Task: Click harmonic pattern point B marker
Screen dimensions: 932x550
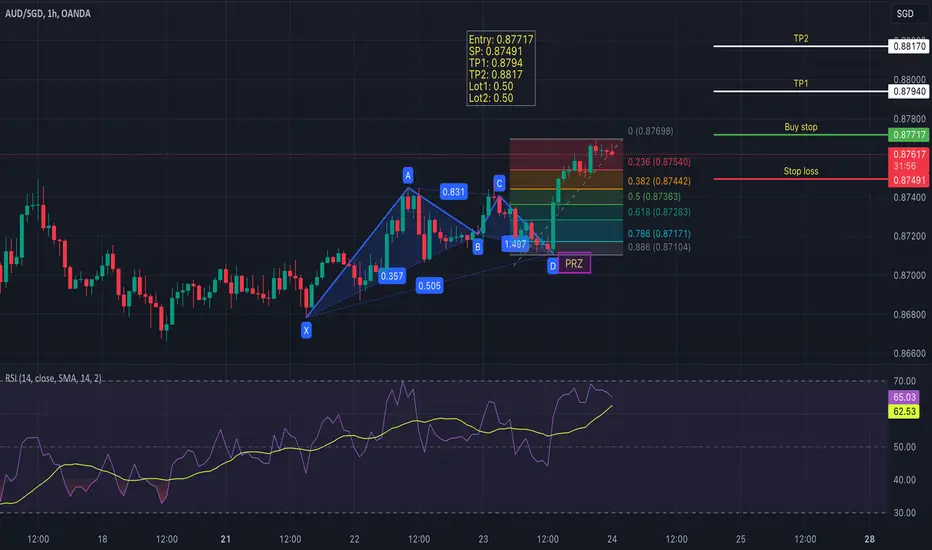Action: click(478, 247)
